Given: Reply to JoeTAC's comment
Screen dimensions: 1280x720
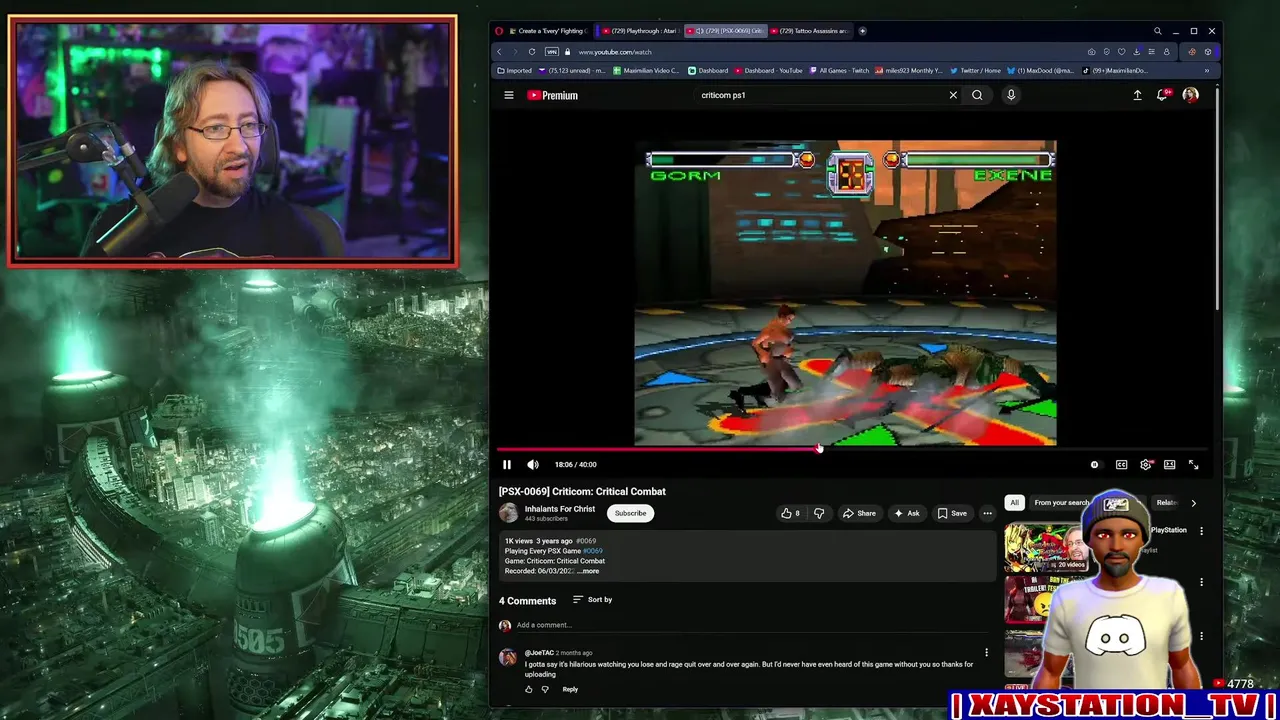Looking at the screenshot, I should (570, 689).
